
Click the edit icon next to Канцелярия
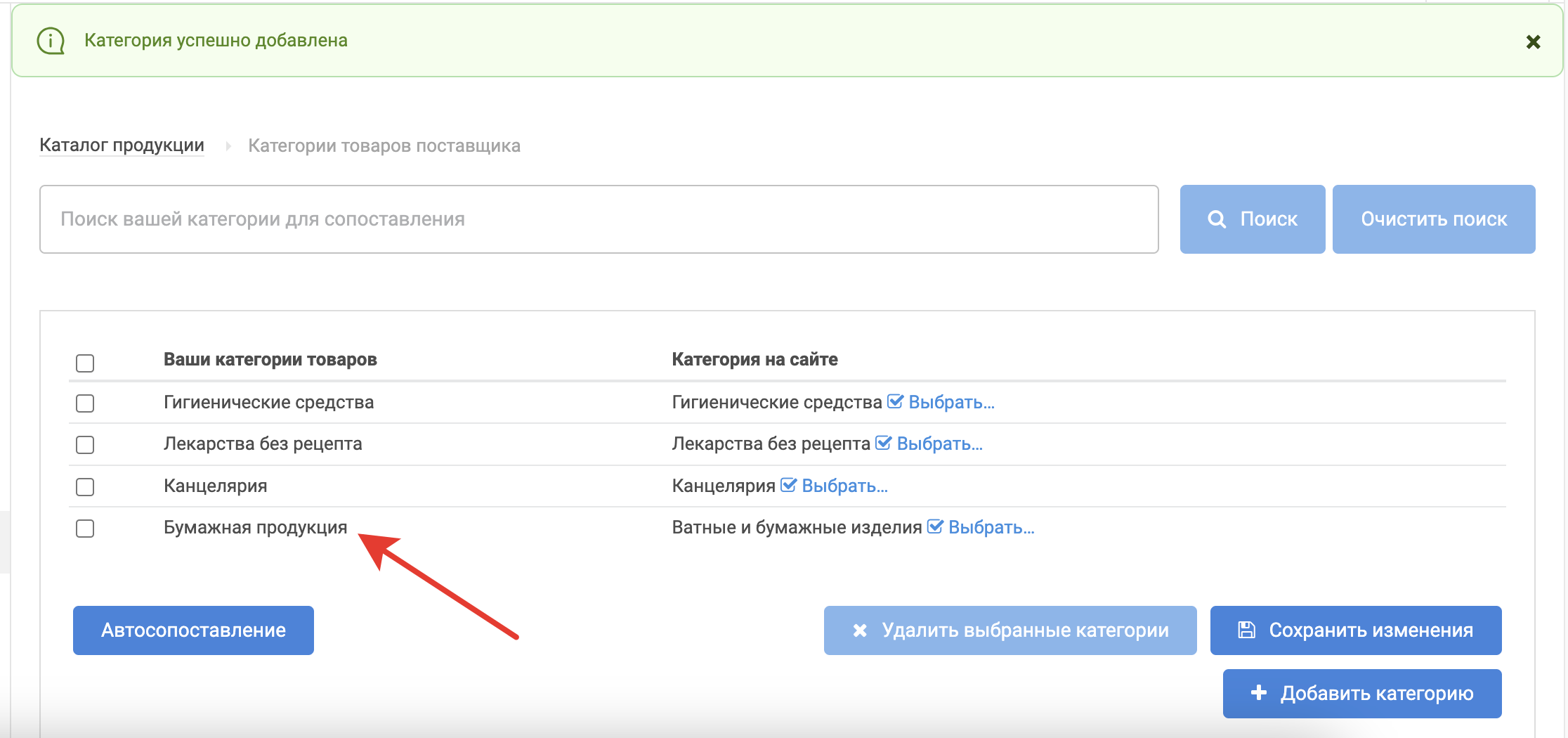pyautogui.click(x=788, y=485)
